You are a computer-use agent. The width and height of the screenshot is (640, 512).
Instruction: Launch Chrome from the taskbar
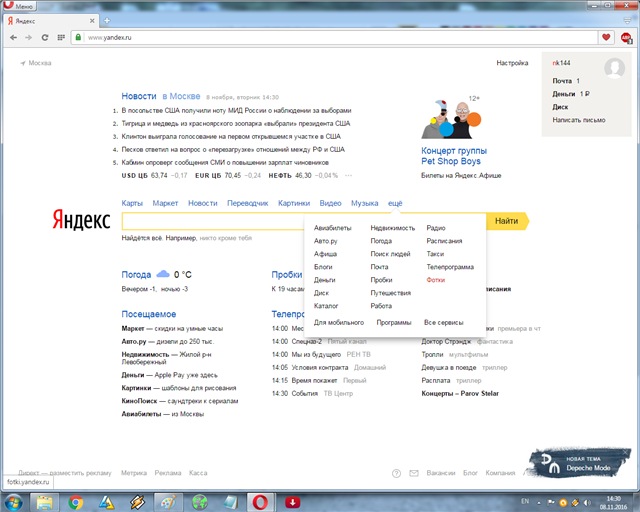click(x=76, y=502)
